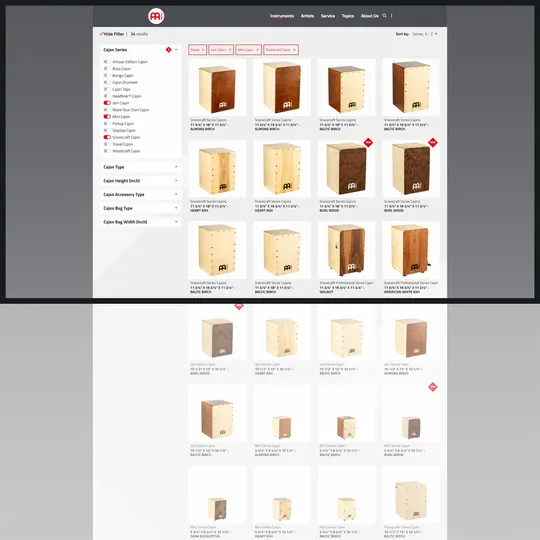Click the 'AMERICAN WHITE ASH' product title text
Viewport: 540px width, 540px height.
click(x=402, y=292)
